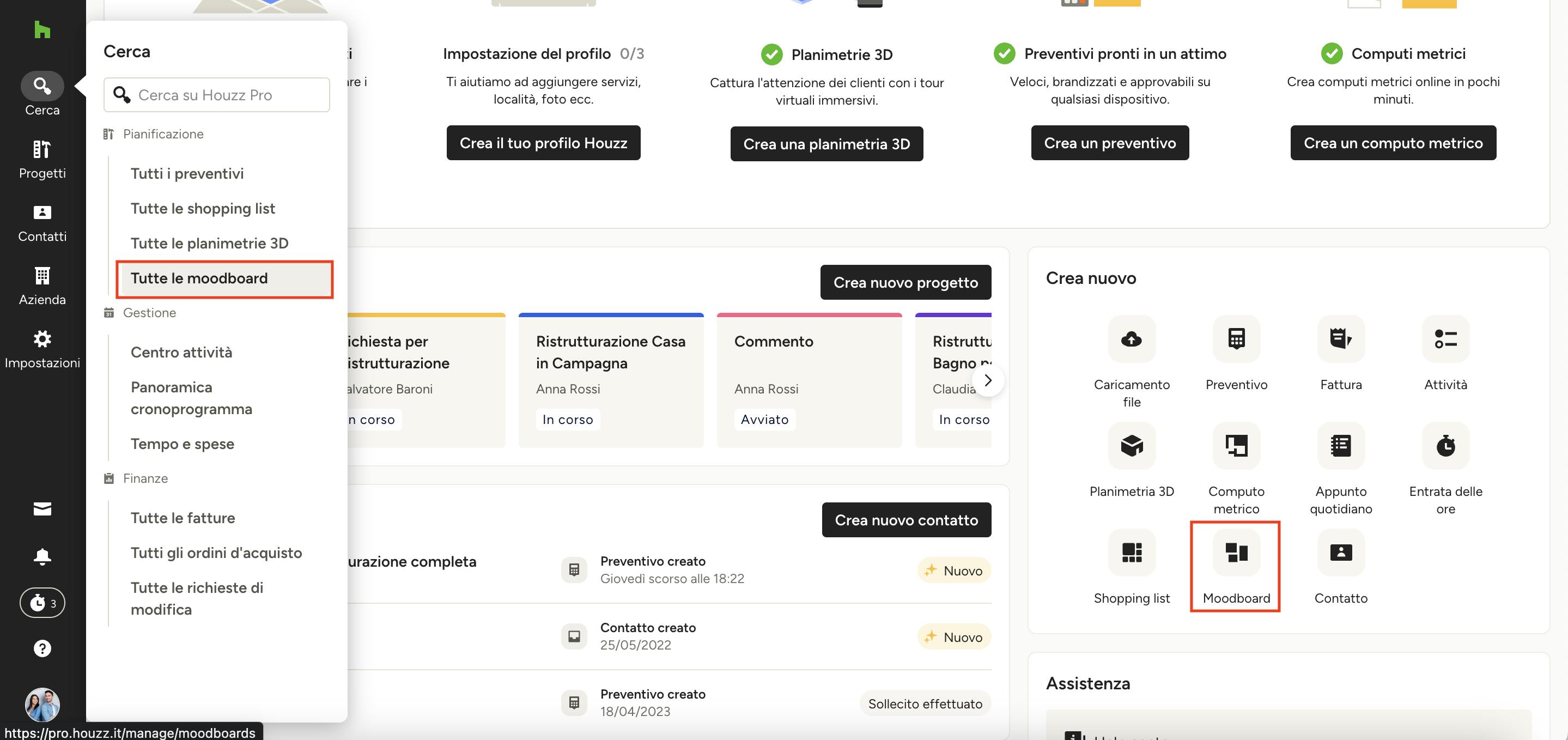Open the inbox mail icon in sidebar
This screenshot has height=740, width=1568.
tap(42, 508)
